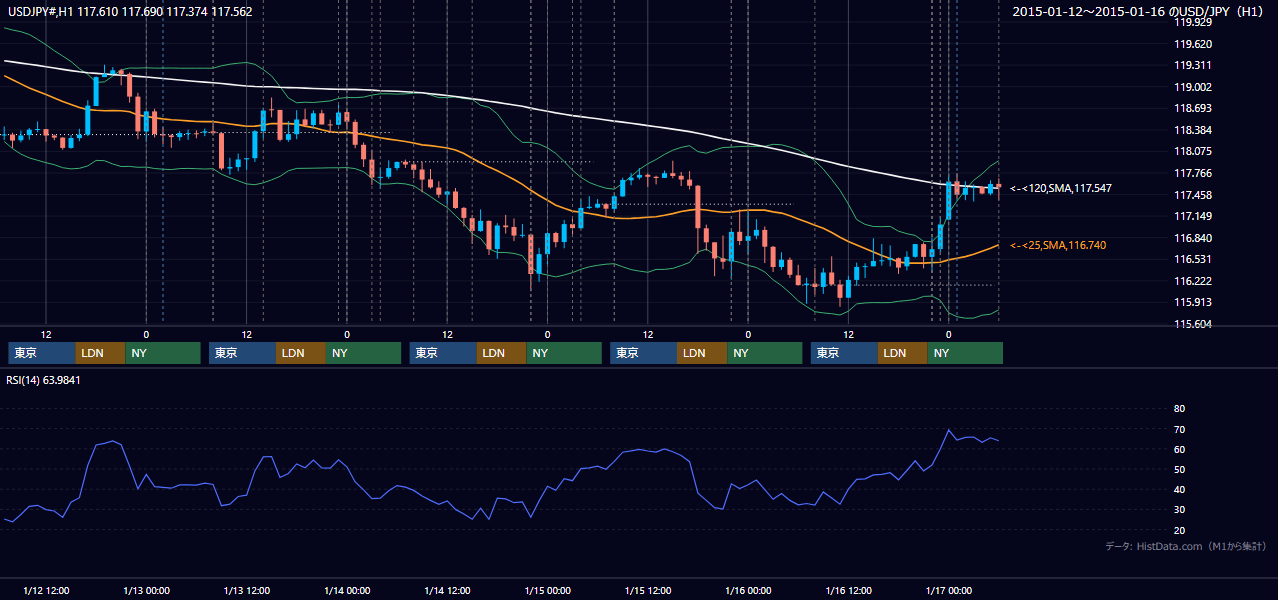The width and height of the screenshot is (1278, 600).
Task: Click price axis value 118.384
Action: pos(1192,130)
